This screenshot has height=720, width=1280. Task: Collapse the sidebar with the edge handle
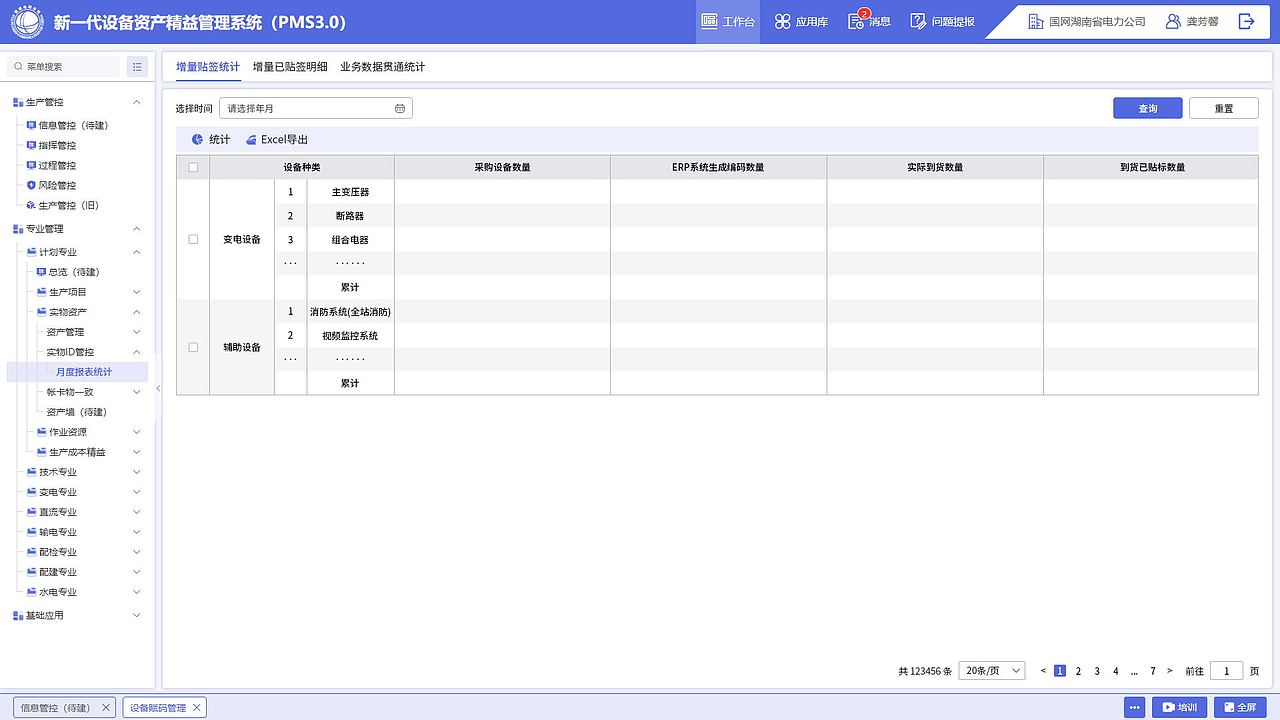158,389
